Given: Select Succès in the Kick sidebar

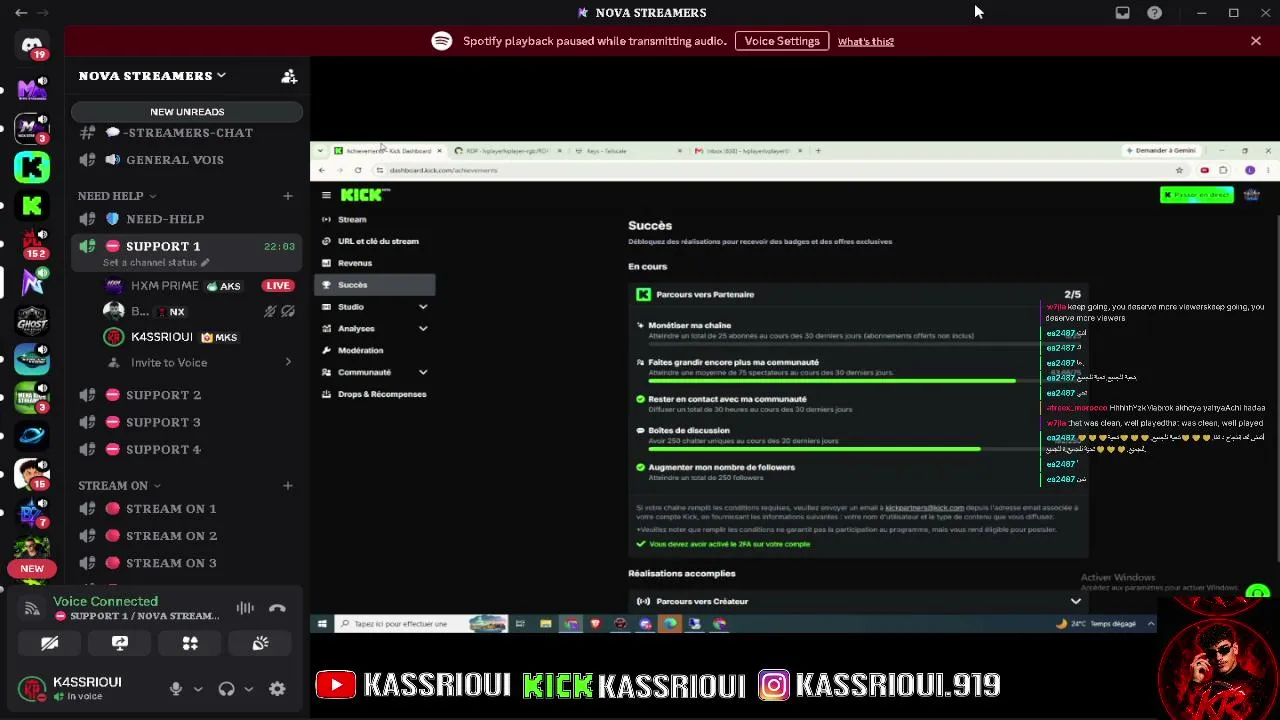Looking at the screenshot, I should click(x=375, y=285).
